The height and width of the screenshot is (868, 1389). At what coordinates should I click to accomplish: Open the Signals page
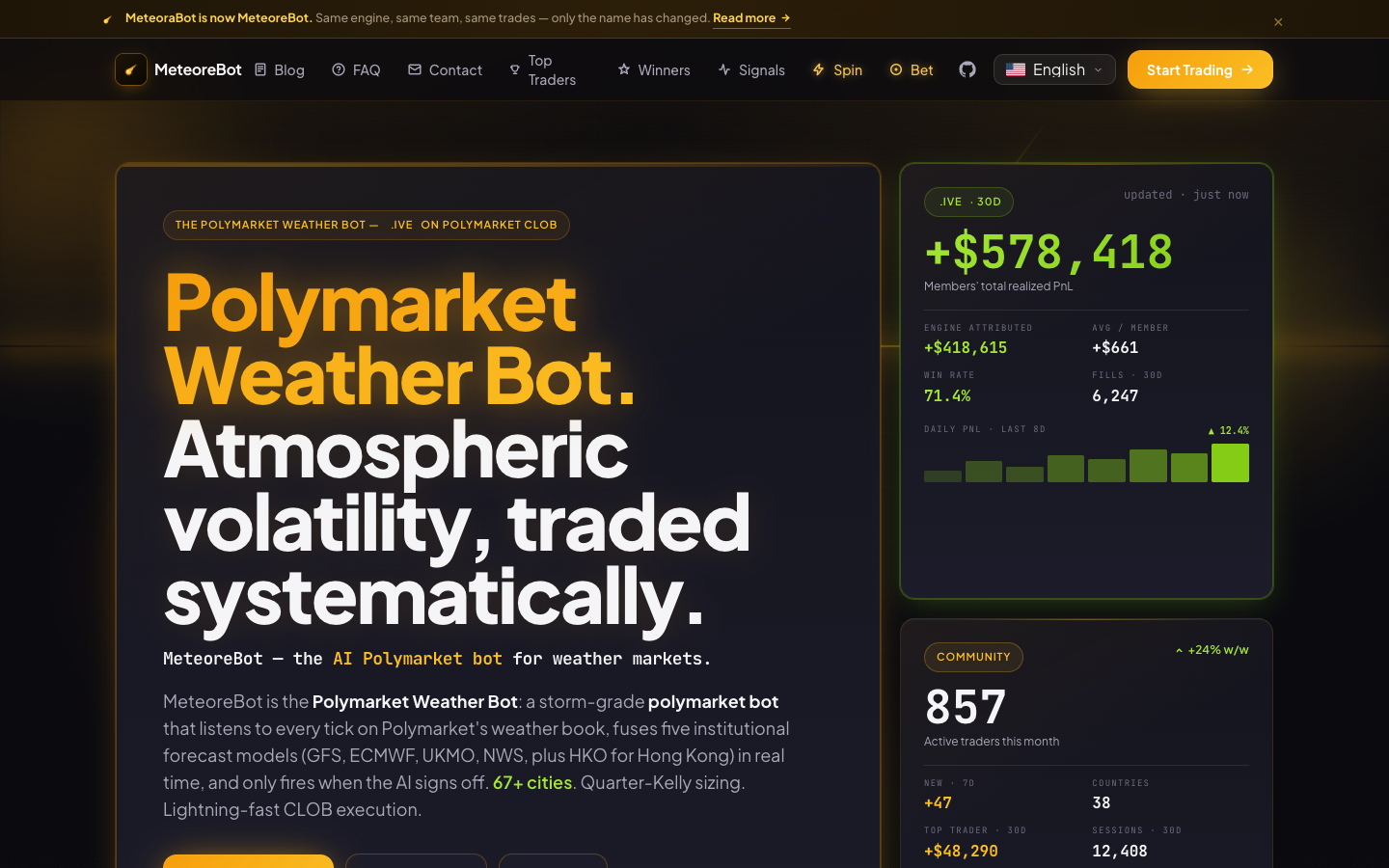click(x=751, y=69)
